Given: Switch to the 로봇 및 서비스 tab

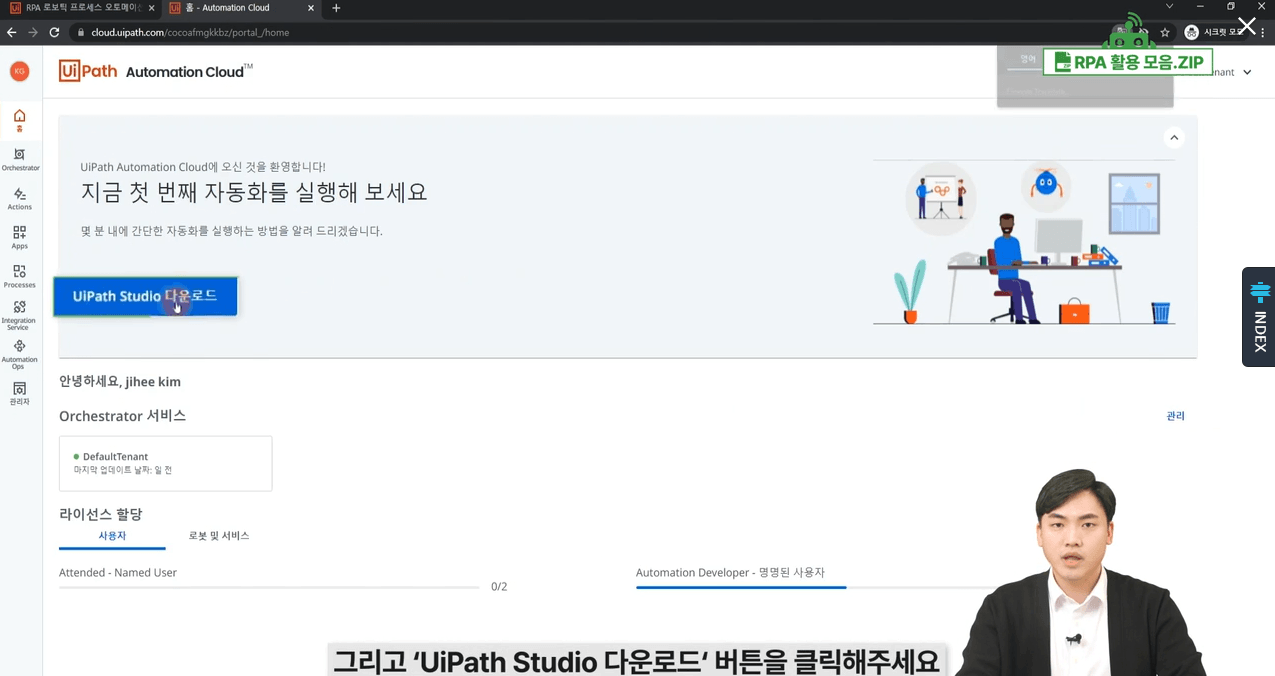Looking at the screenshot, I should pyautogui.click(x=219, y=536).
